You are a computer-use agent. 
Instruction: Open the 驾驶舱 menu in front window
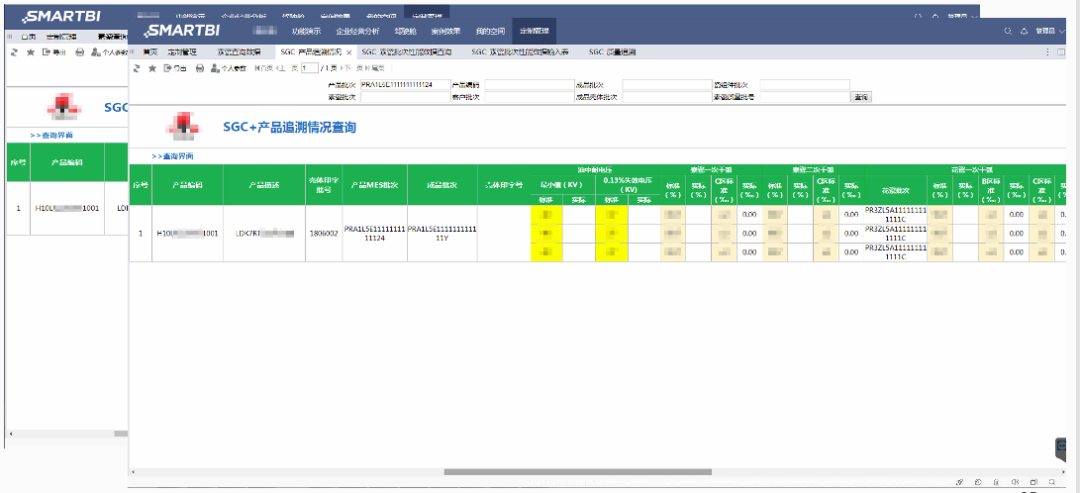tap(405, 31)
